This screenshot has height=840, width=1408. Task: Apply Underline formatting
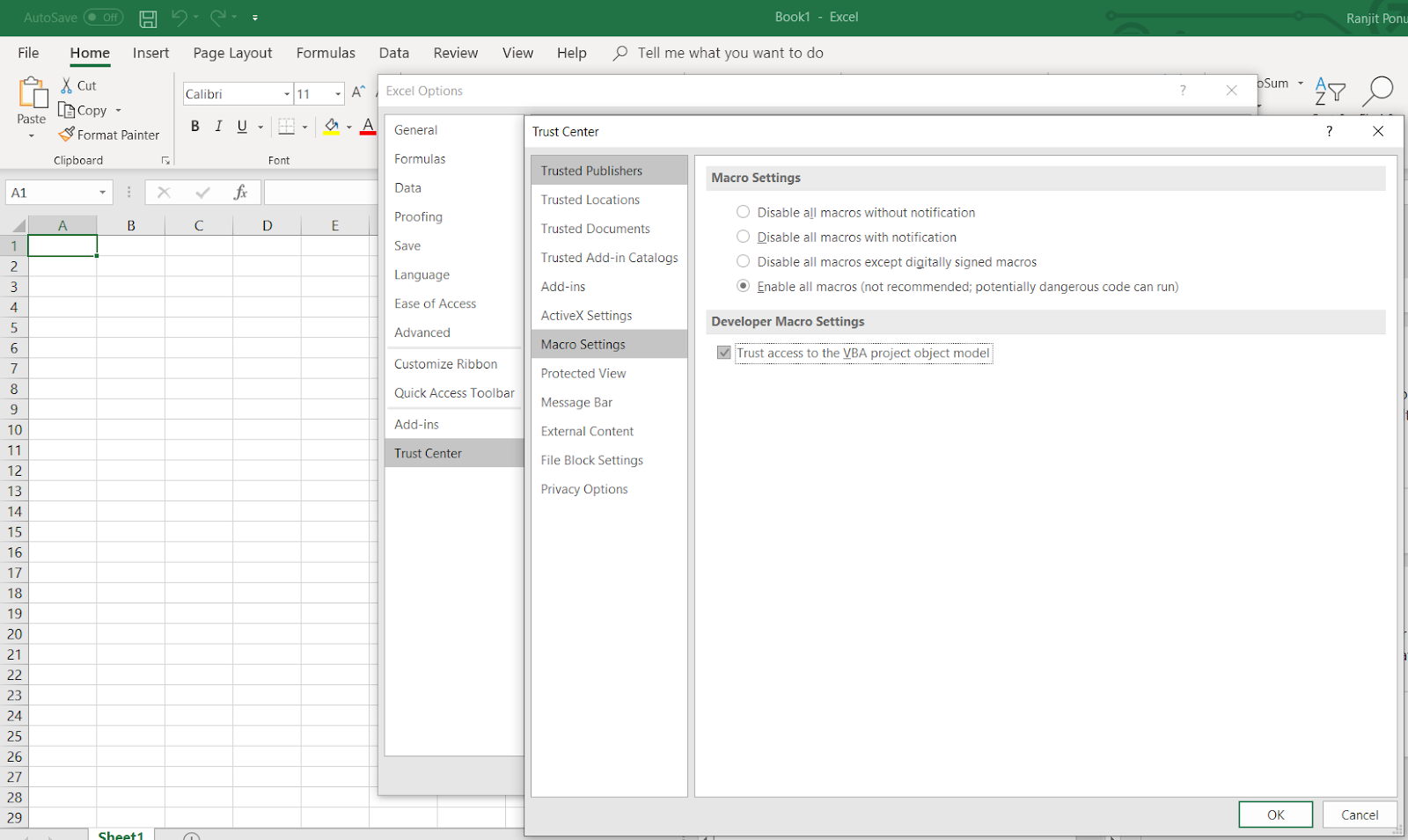240,126
